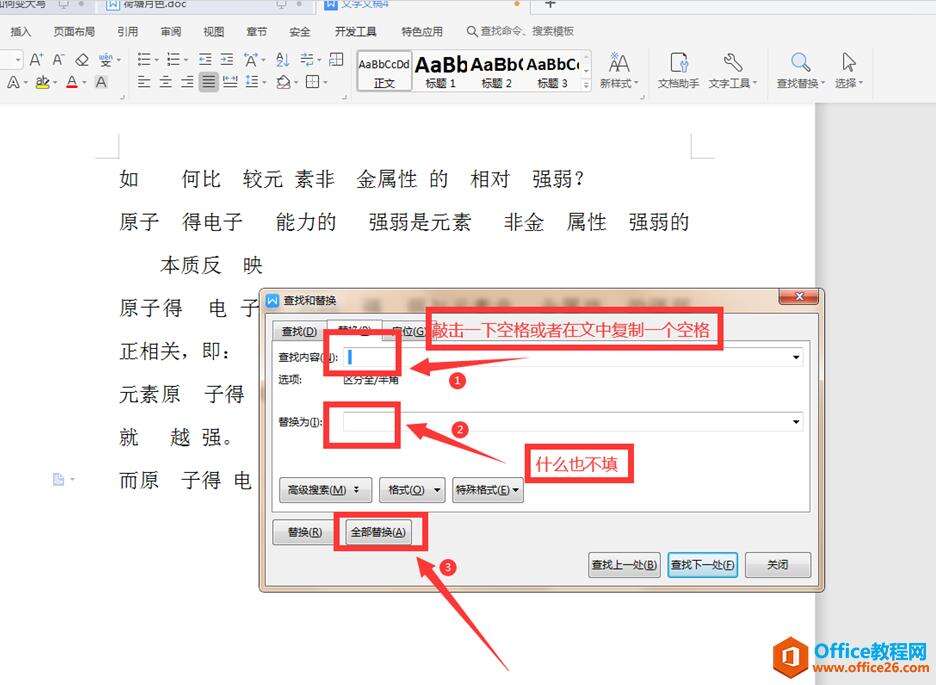Expand 高级搜索(M) advanced search options
The image size is (936, 685).
(x=325, y=490)
